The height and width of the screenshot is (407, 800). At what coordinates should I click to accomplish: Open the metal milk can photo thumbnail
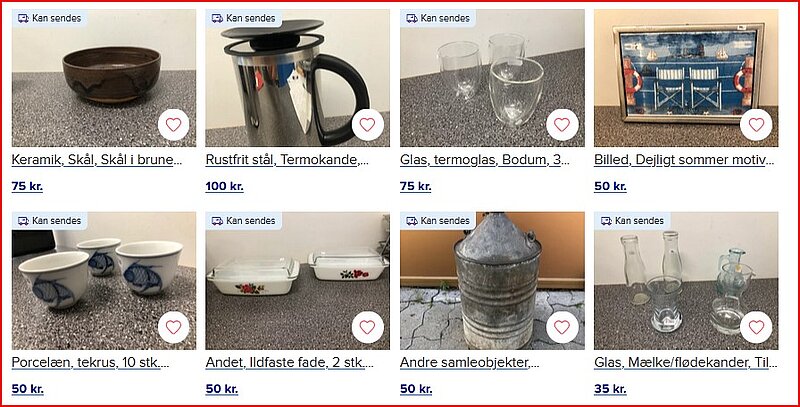492,281
